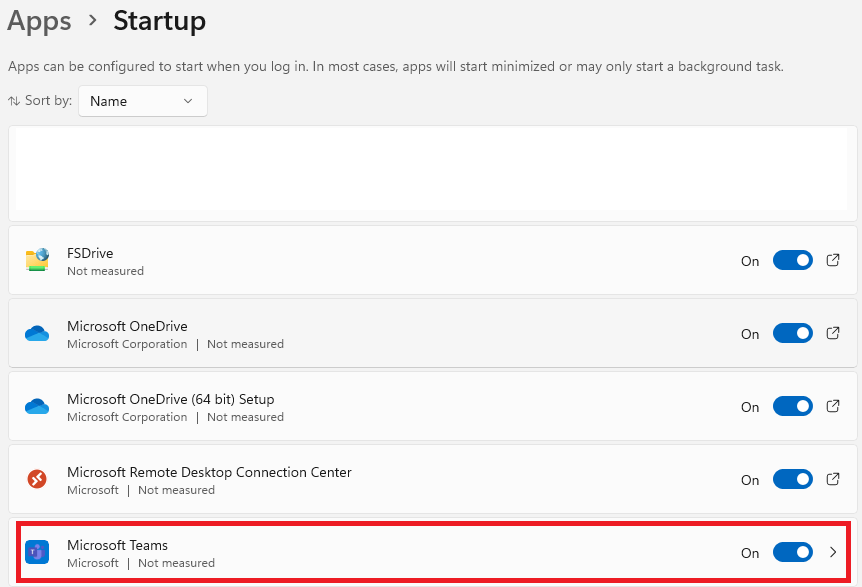Viewport: 862px width, 587px height.
Task: Toggle Microsoft Remote Desktop Connection Center startup
Action: (792, 479)
